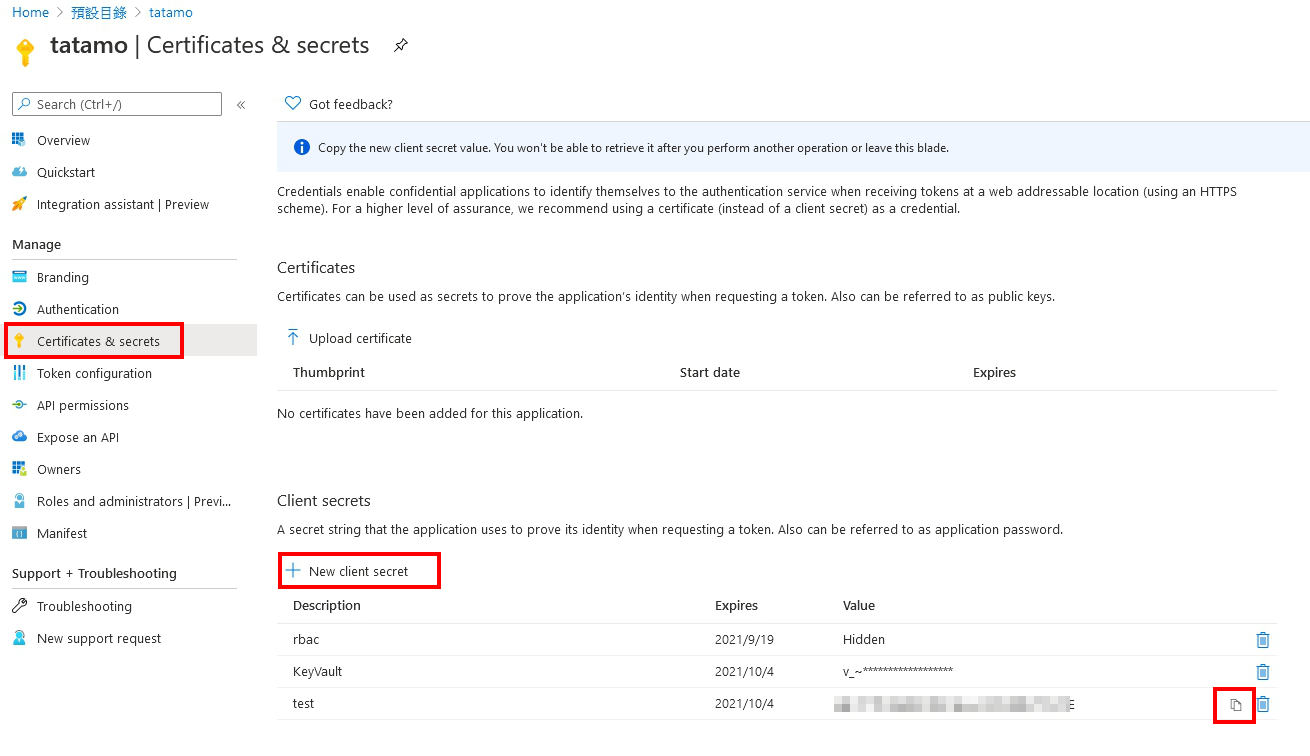Click the Authentication icon
1310x756 pixels.
[19, 309]
